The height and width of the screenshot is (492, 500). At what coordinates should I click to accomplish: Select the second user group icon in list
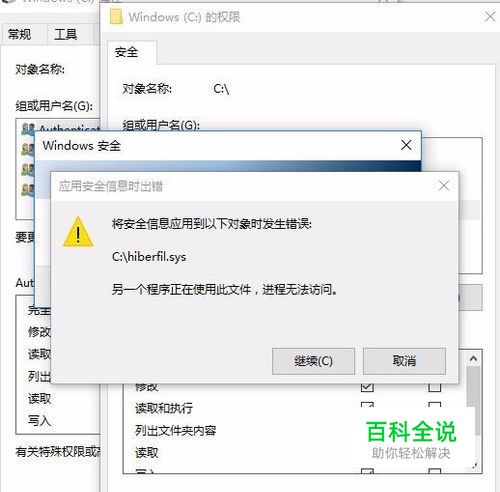pos(28,149)
